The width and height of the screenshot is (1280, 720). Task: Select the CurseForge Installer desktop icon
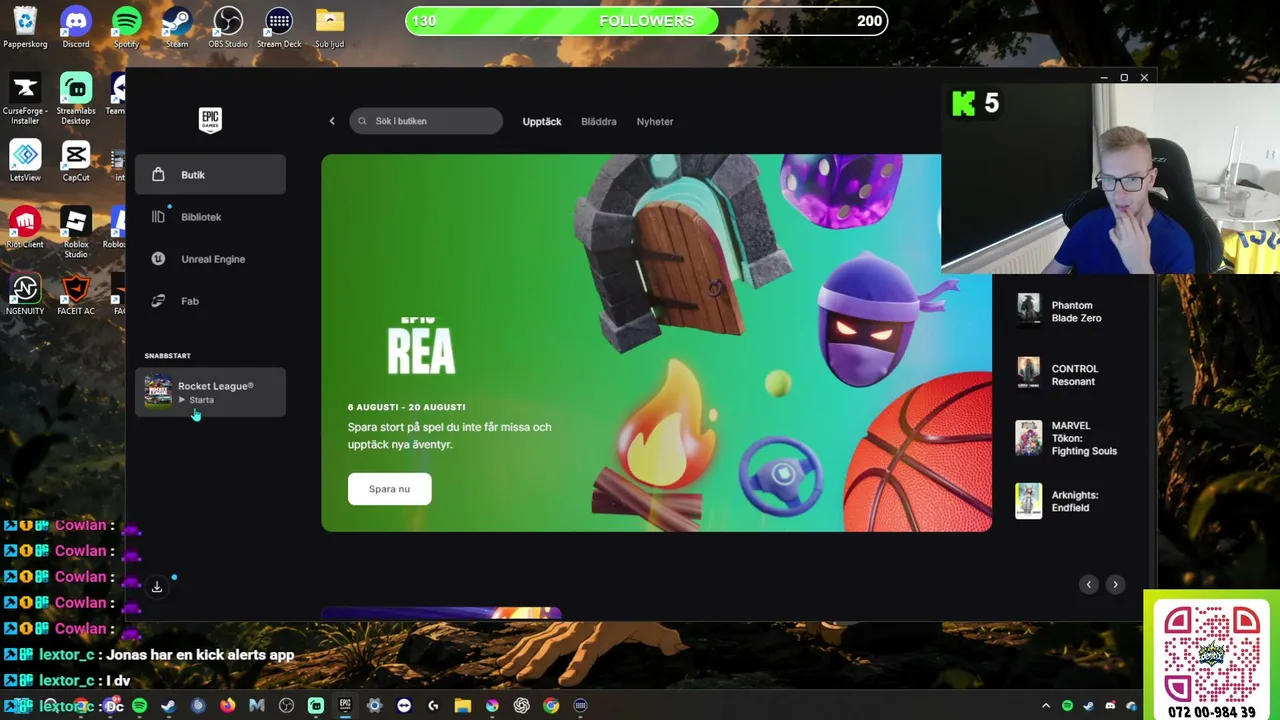[25, 99]
